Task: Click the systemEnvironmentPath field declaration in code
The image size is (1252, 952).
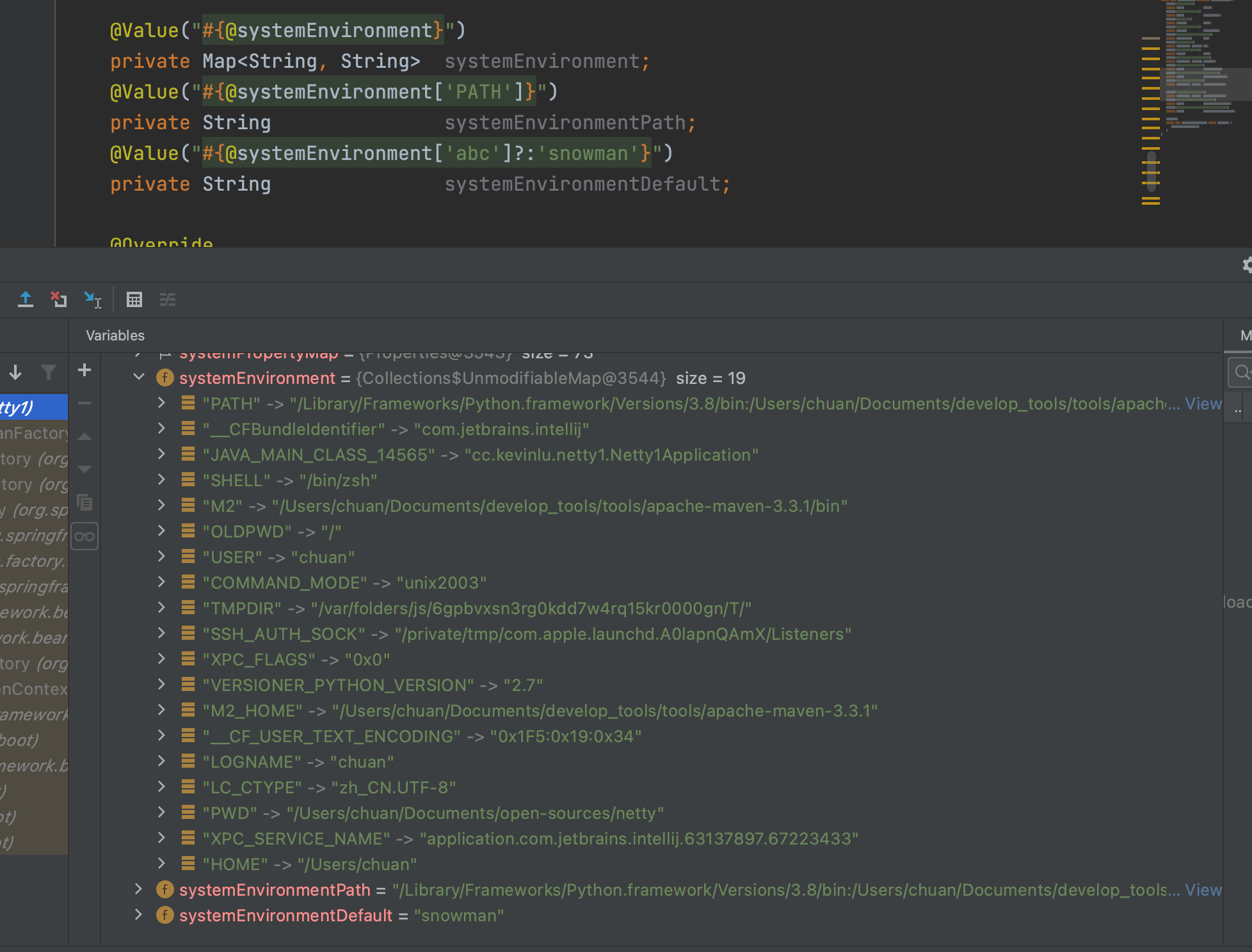Action: [565, 123]
